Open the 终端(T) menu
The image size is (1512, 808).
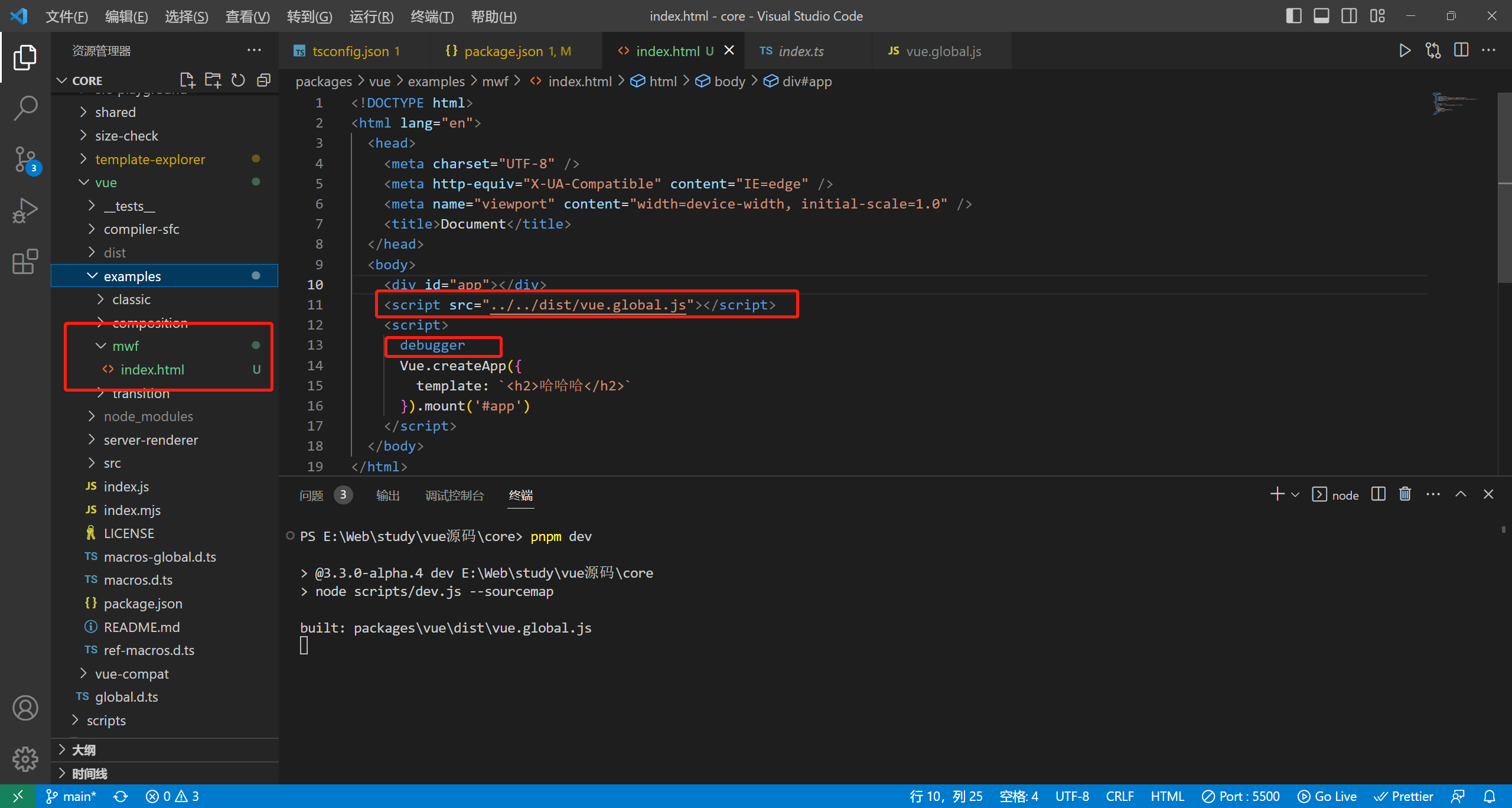coord(432,17)
